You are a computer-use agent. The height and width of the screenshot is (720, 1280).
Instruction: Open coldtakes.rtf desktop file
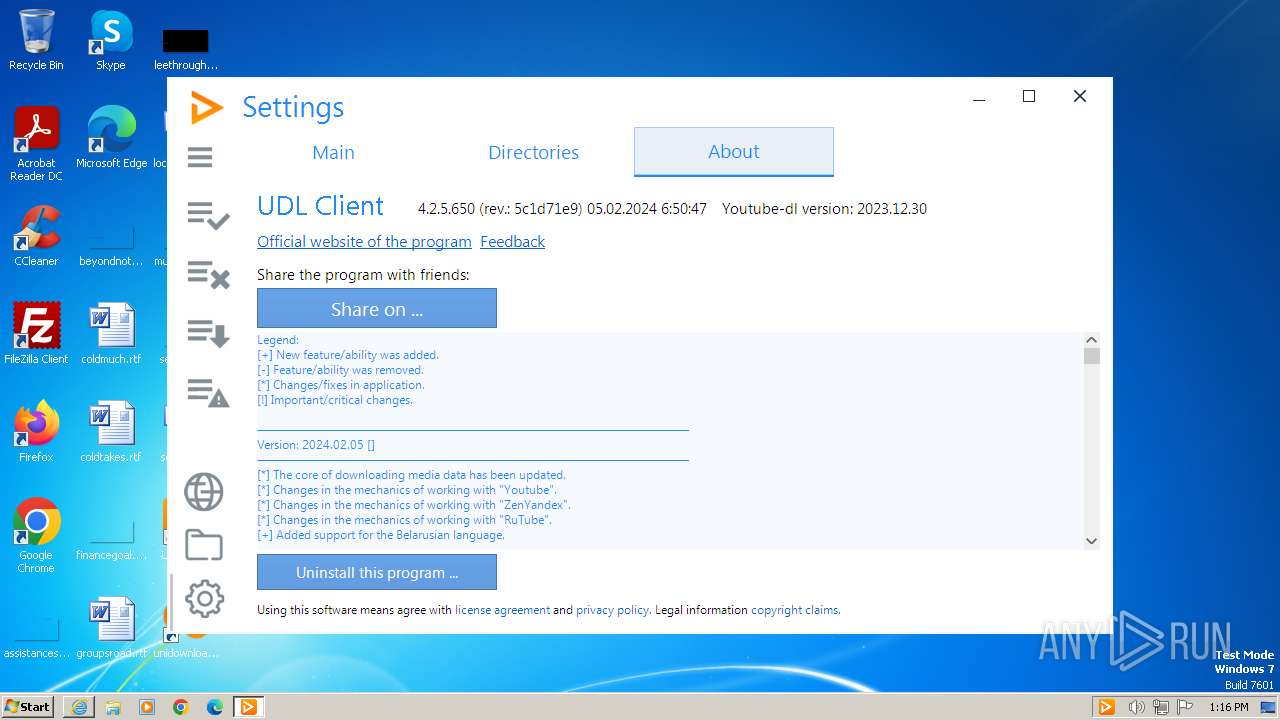pos(111,432)
